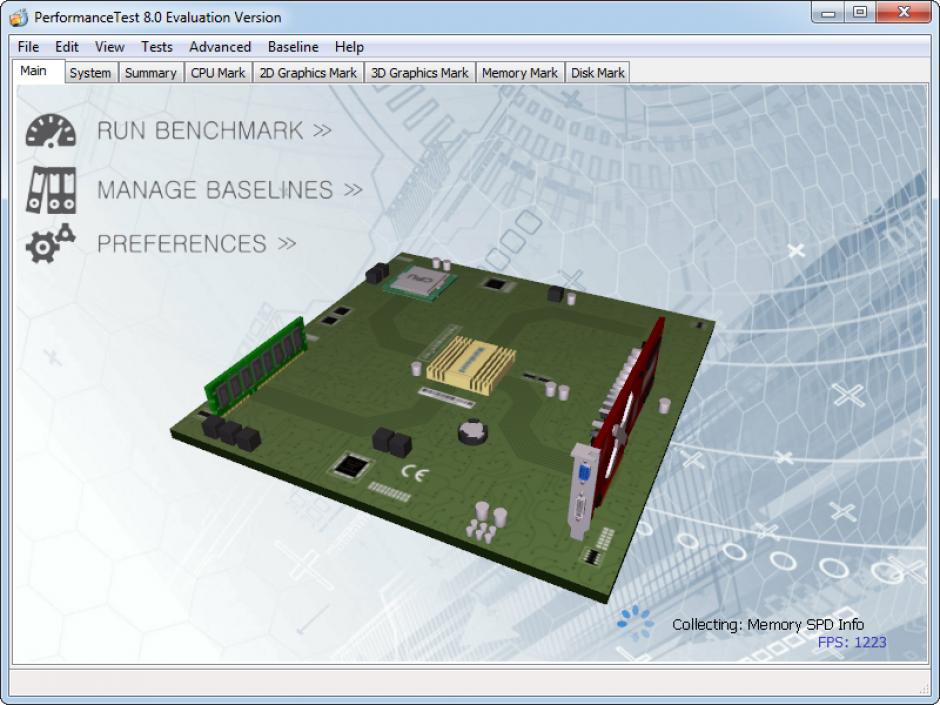The width and height of the screenshot is (940, 705).
Task: Minimize the PerformanceTest window
Action: 828,12
